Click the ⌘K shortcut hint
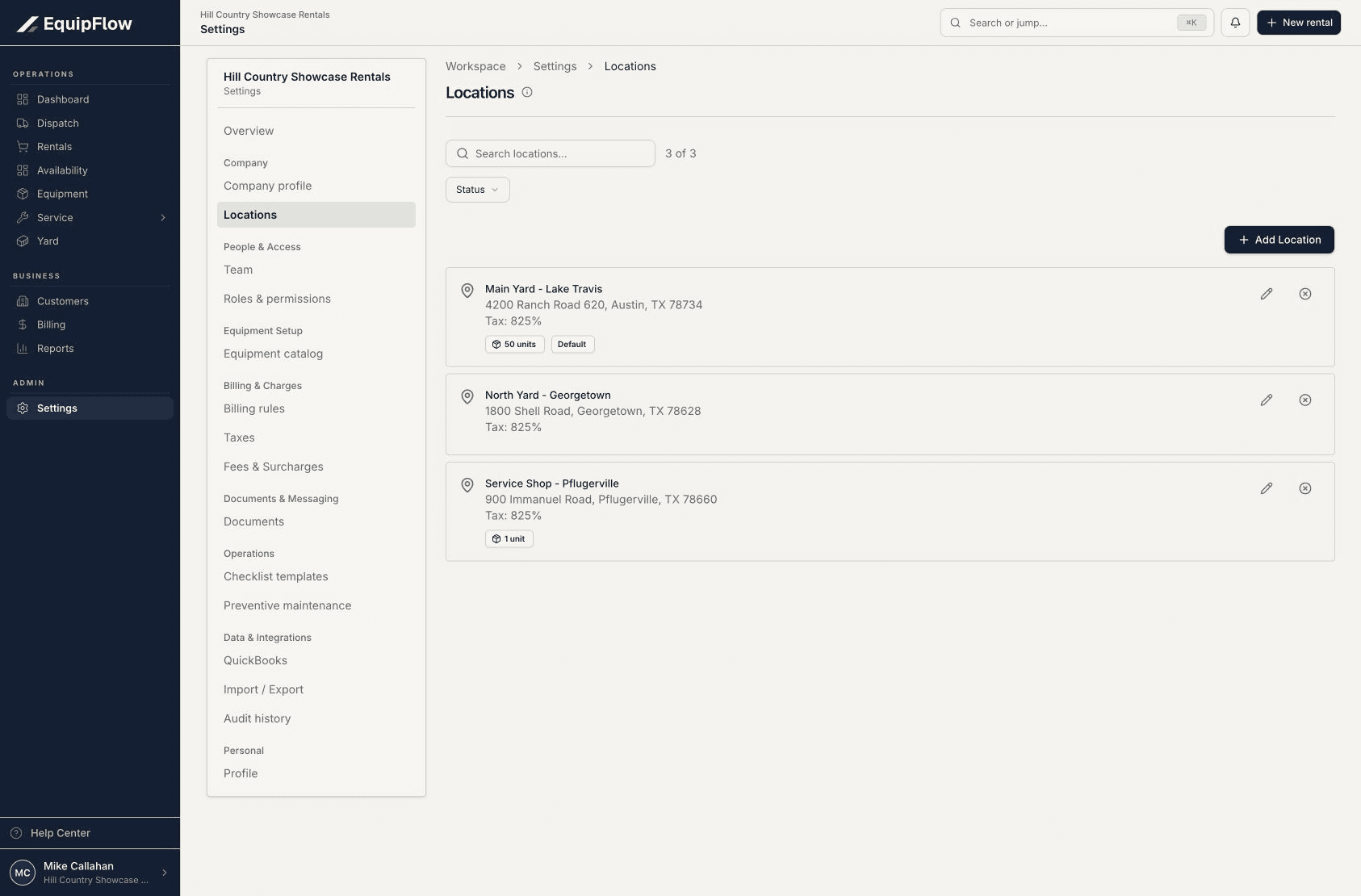The image size is (1361, 896). pos(1191,23)
